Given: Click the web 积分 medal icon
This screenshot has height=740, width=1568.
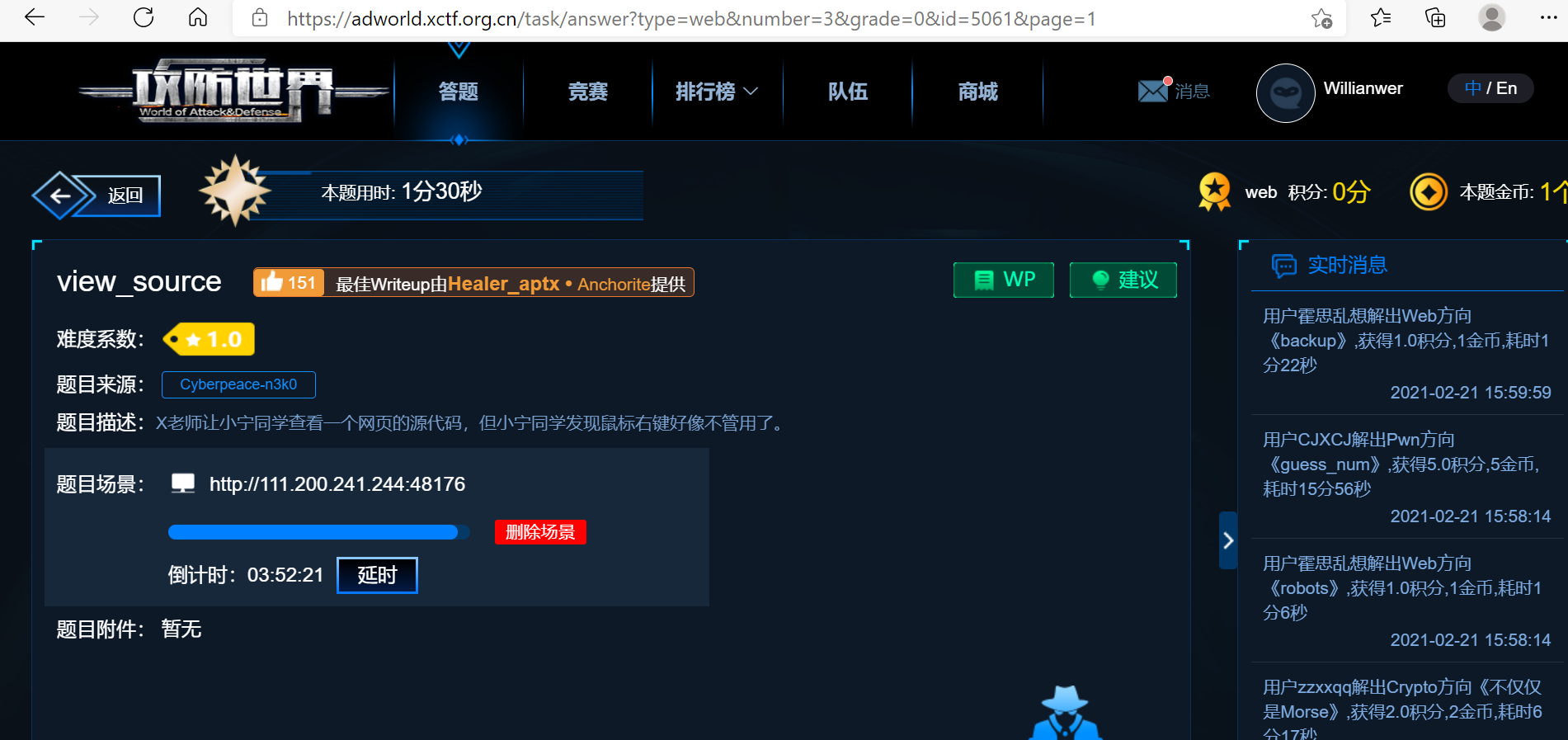Looking at the screenshot, I should (x=1214, y=191).
